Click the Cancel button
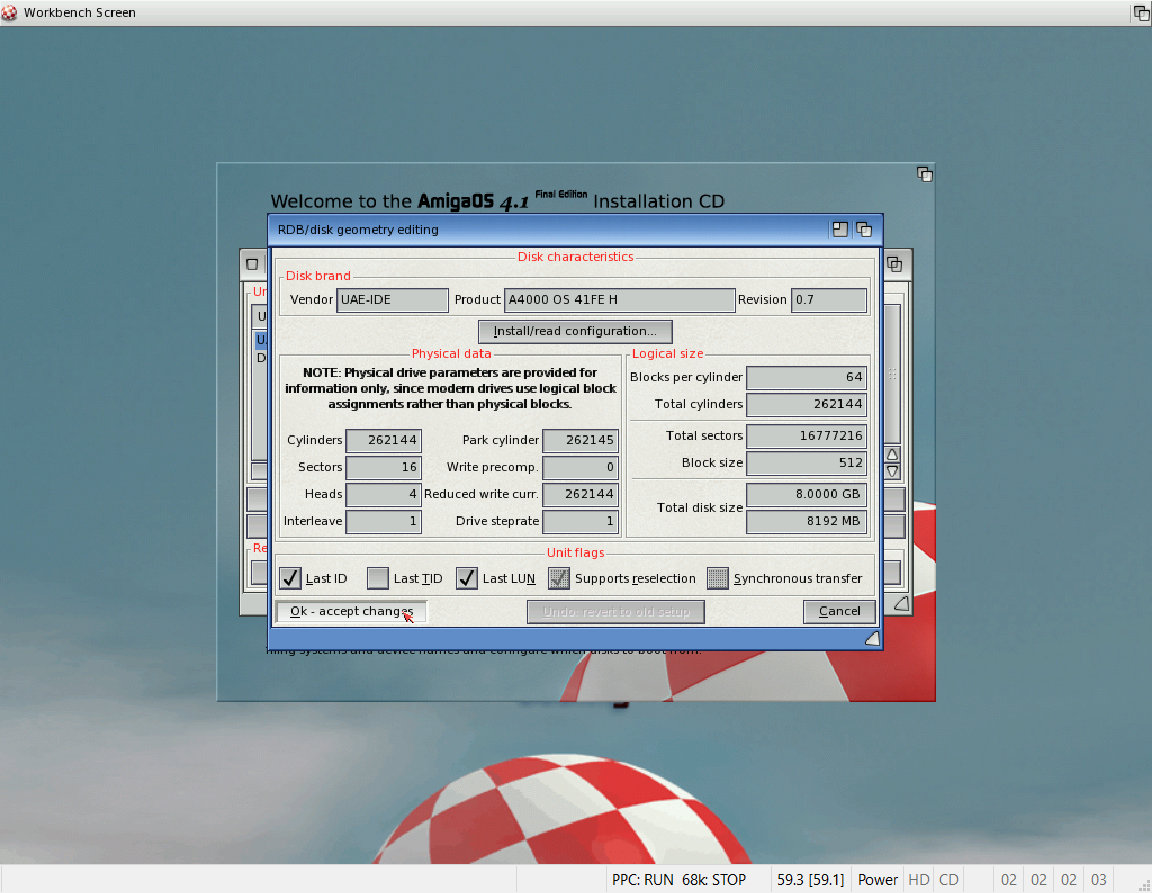1152x893 pixels. click(x=839, y=612)
